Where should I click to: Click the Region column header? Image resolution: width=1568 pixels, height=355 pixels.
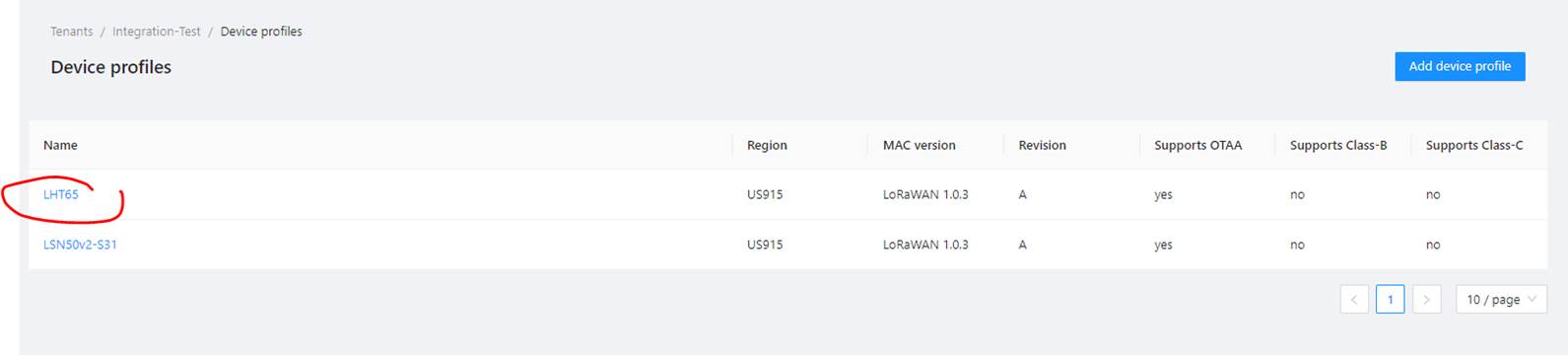(x=767, y=145)
